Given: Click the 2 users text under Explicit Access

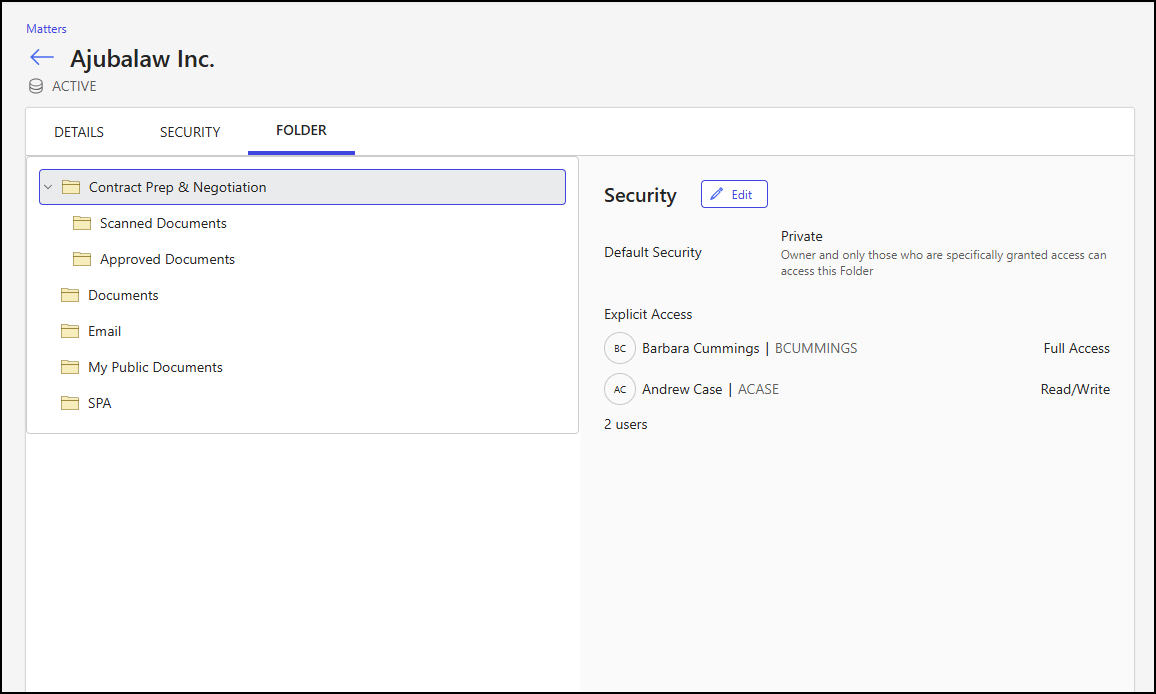Looking at the screenshot, I should [625, 424].
